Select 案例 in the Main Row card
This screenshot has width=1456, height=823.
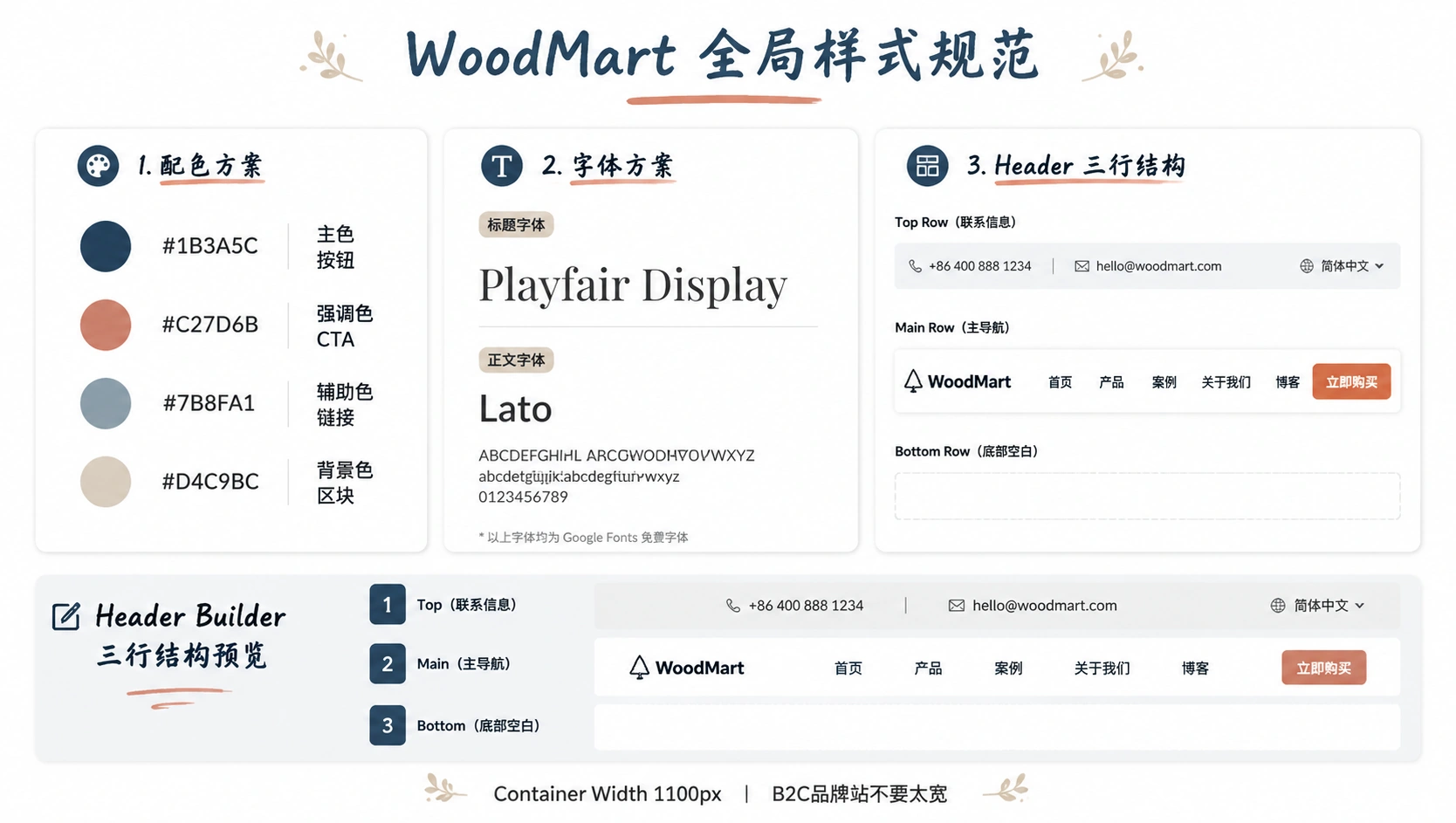pos(1164,382)
